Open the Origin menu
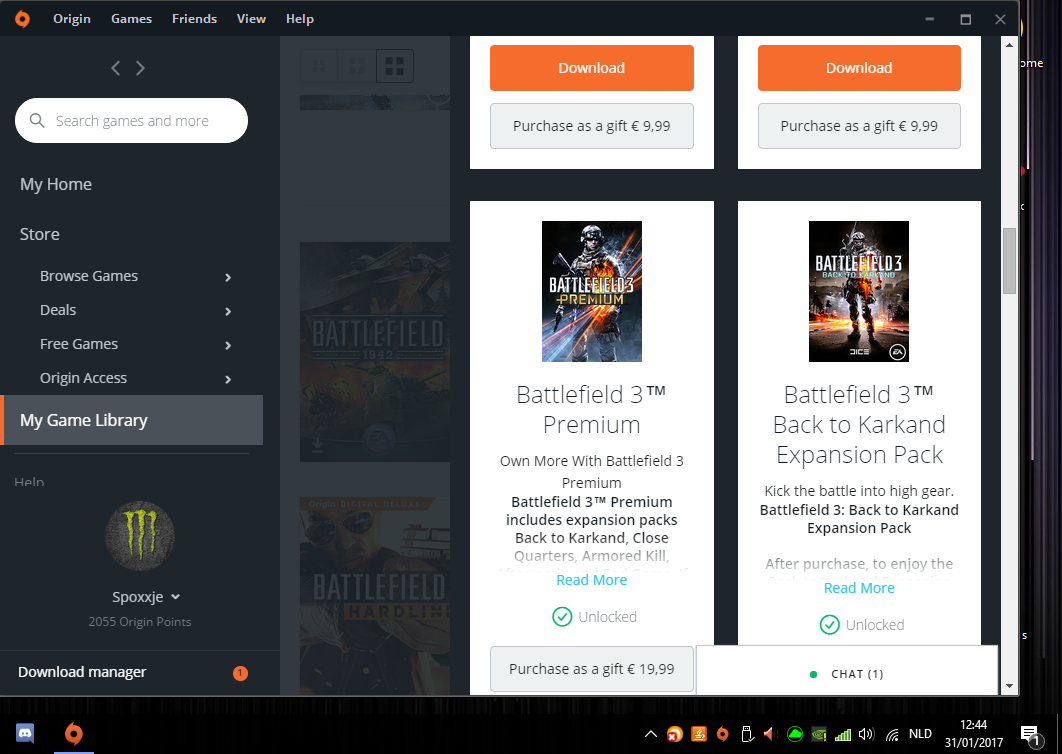Viewport: 1062px width, 754px height. [72, 19]
